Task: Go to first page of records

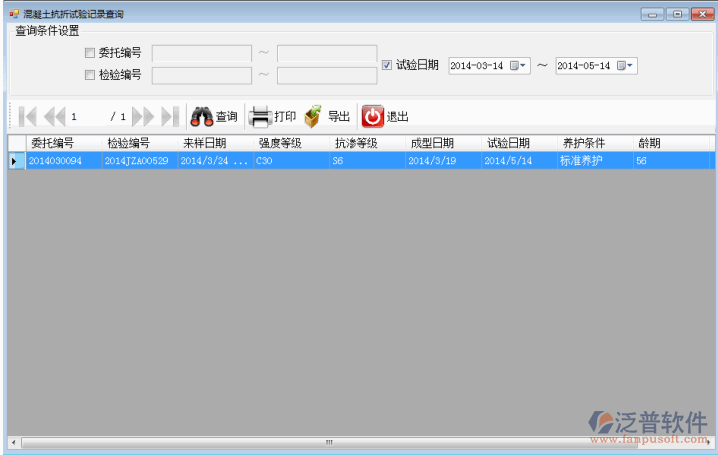Action: click(x=28, y=116)
